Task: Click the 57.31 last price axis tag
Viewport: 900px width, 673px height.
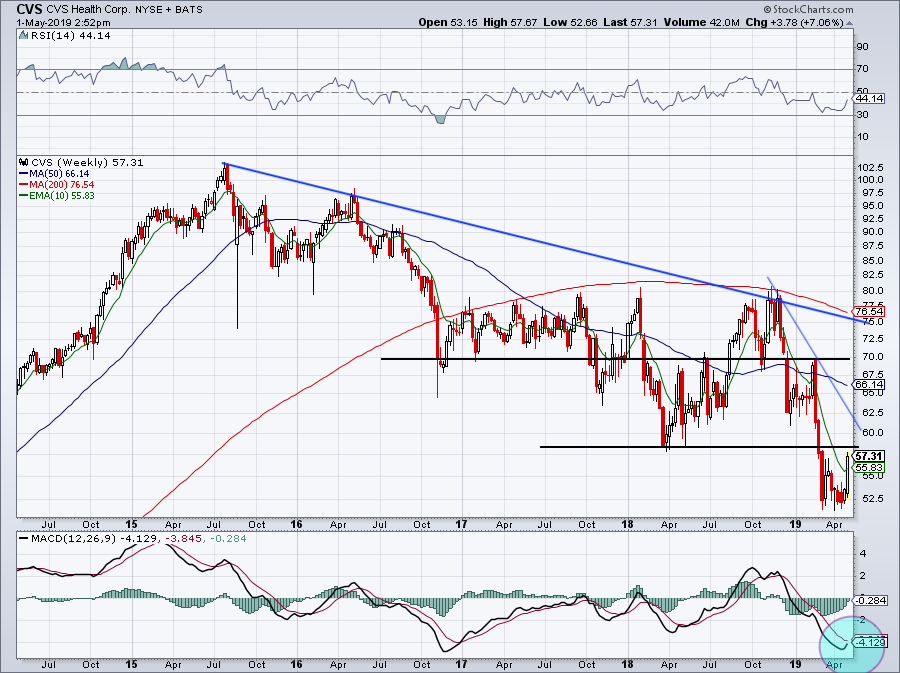Action: [x=870, y=456]
